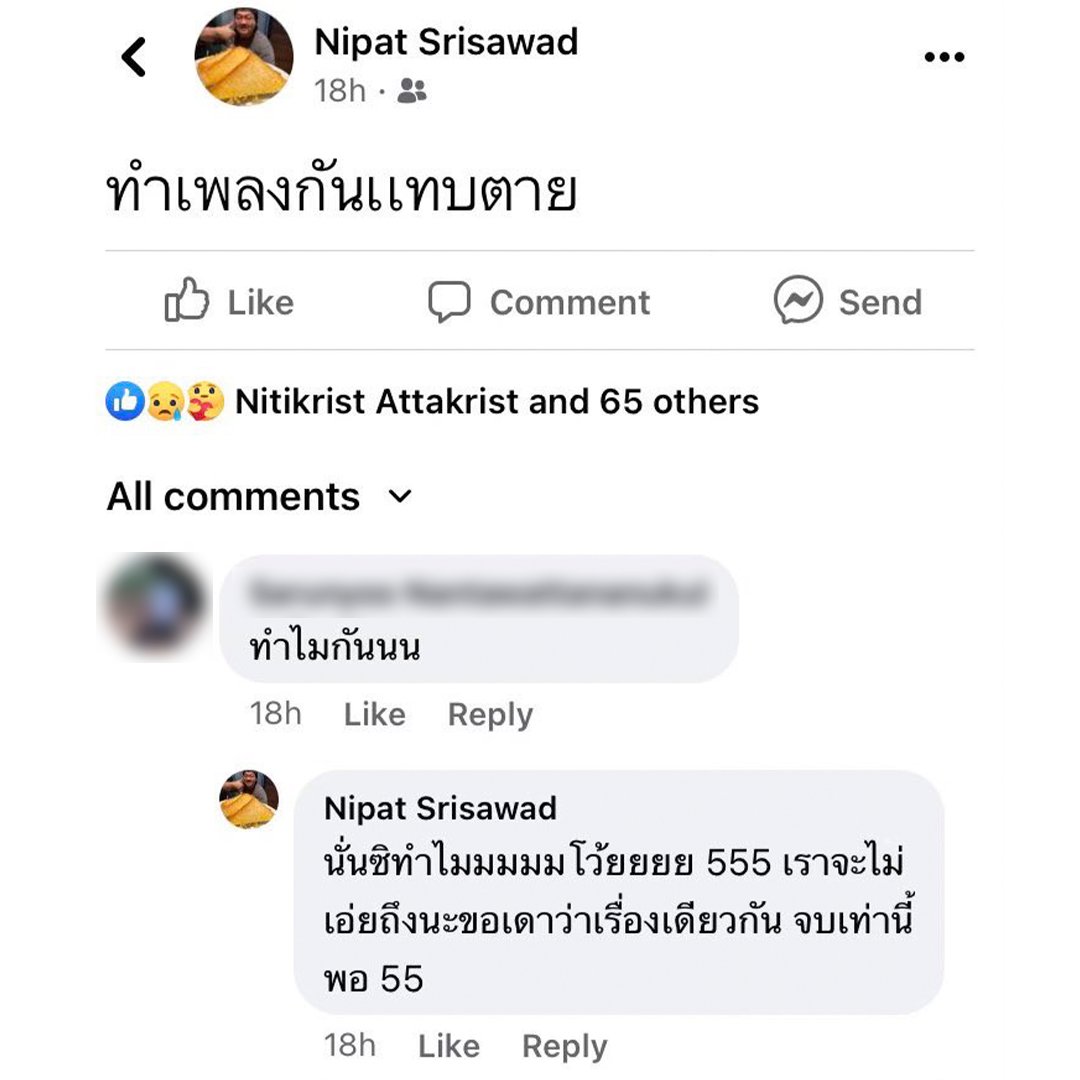The height and width of the screenshot is (1080, 1080).
Task: Tap the care hug reaction emoji
Action: coord(205,401)
